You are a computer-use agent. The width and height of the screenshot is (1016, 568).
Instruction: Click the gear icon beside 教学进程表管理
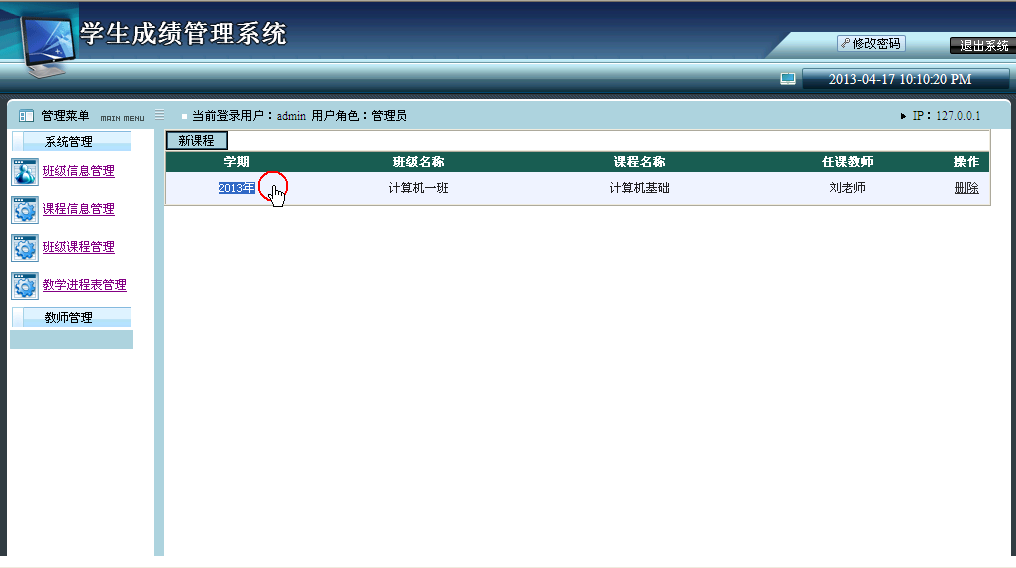[25, 286]
